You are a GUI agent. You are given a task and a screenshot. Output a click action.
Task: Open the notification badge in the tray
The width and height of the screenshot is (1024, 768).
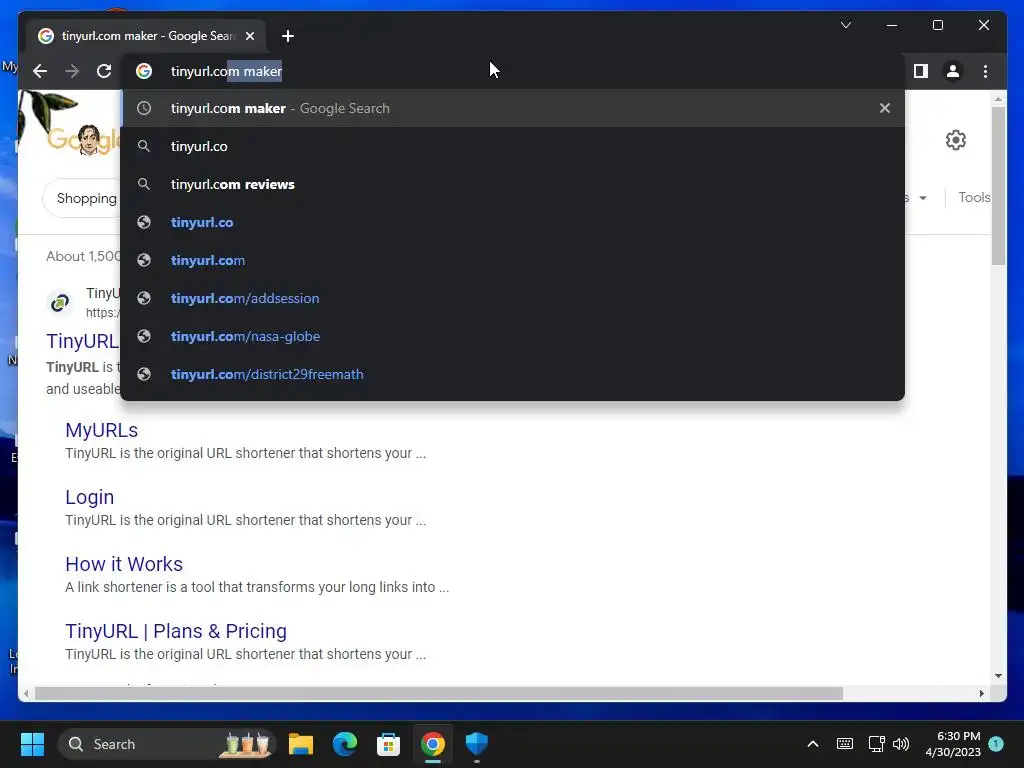click(x=996, y=744)
